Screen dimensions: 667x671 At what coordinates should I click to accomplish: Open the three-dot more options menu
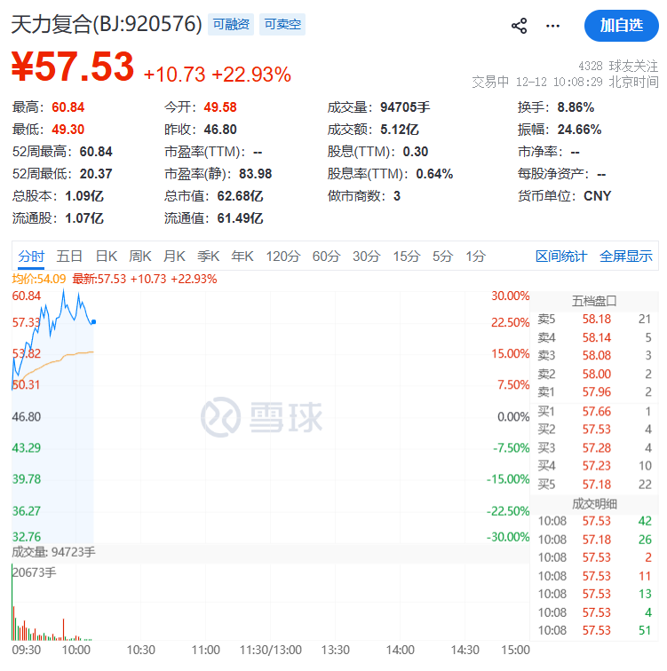(x=556, y=25)
